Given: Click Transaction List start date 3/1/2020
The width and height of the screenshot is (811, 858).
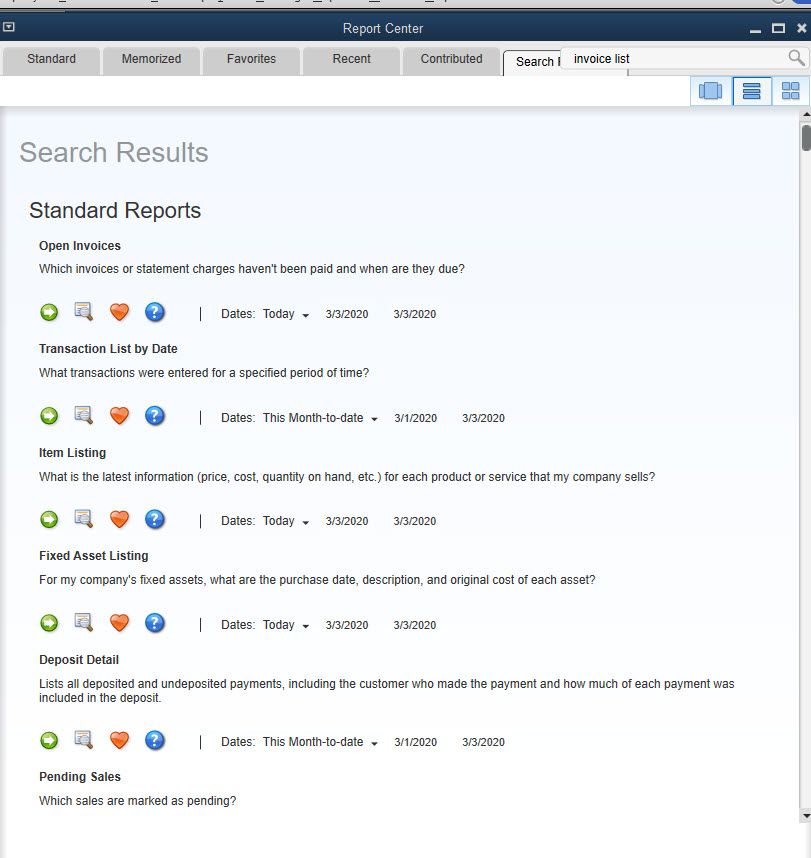Looking at the screenshot, I should pos(415,418).
